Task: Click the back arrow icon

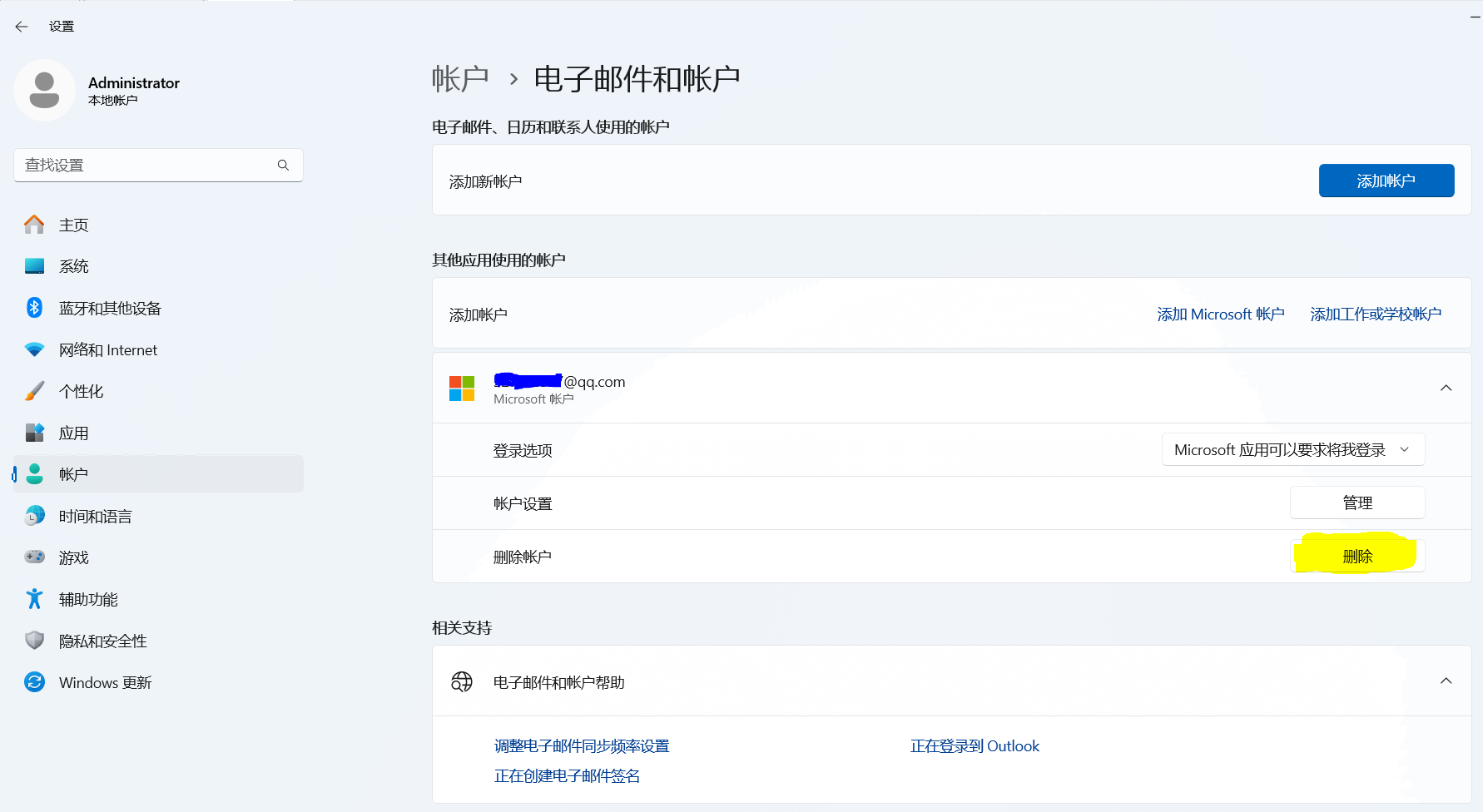Action: pos(22,27)
